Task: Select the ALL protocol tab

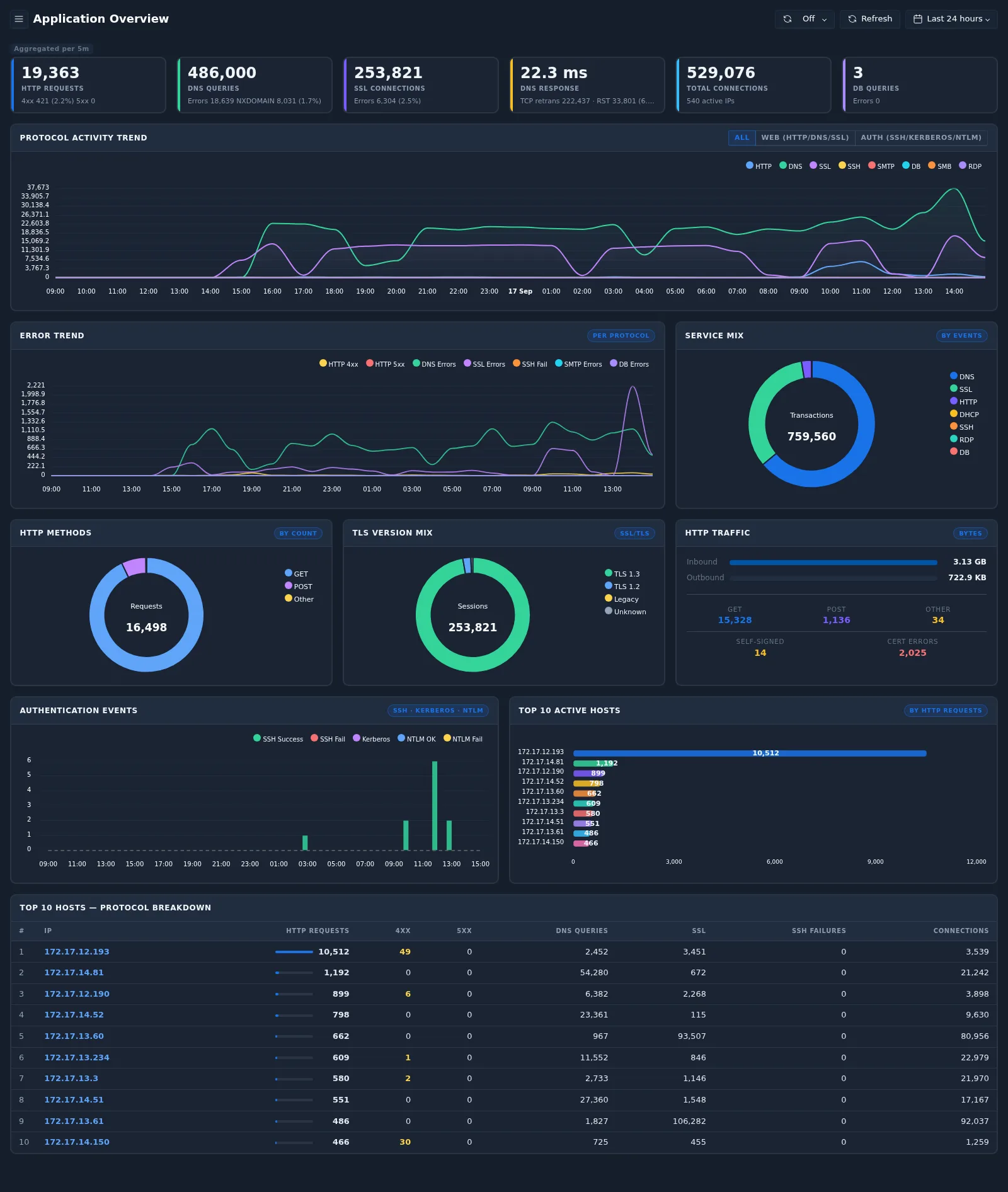Action: 742,137
